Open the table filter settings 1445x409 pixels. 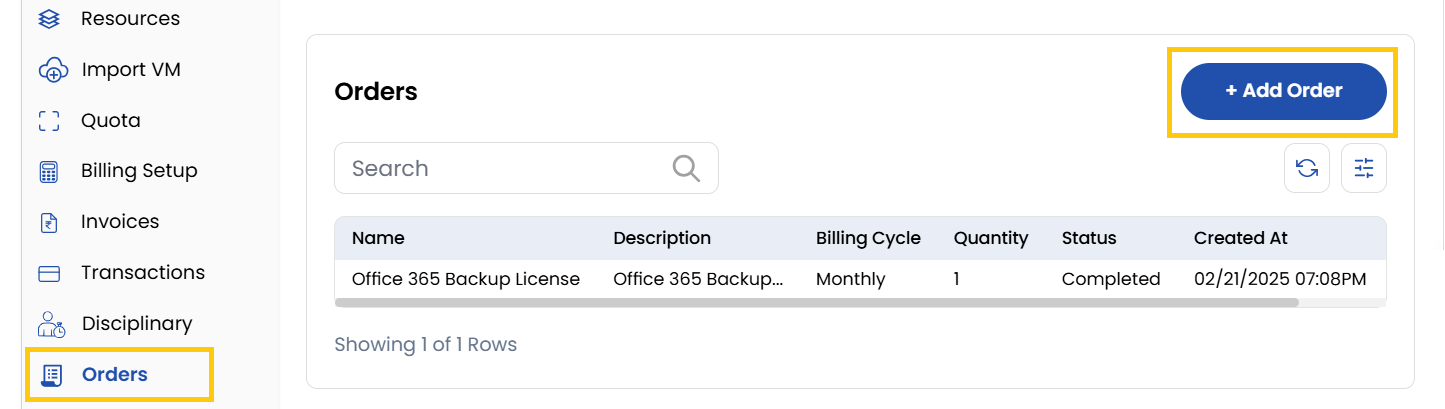tap(1364, 168)
